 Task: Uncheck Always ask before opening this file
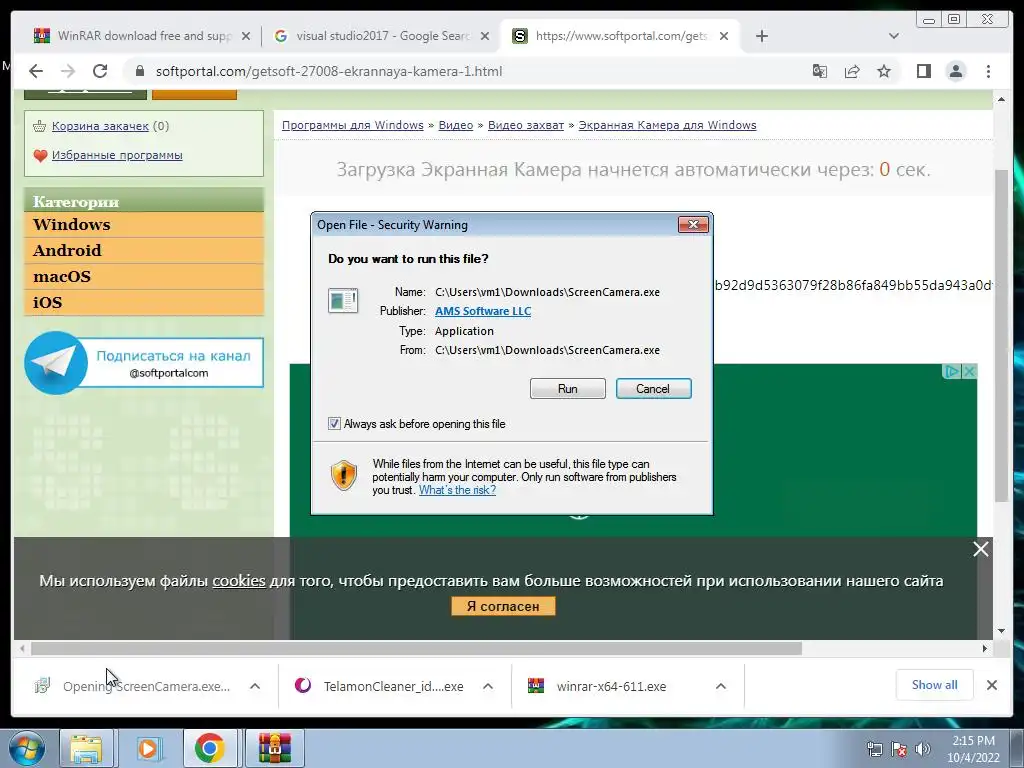[334, 424]
